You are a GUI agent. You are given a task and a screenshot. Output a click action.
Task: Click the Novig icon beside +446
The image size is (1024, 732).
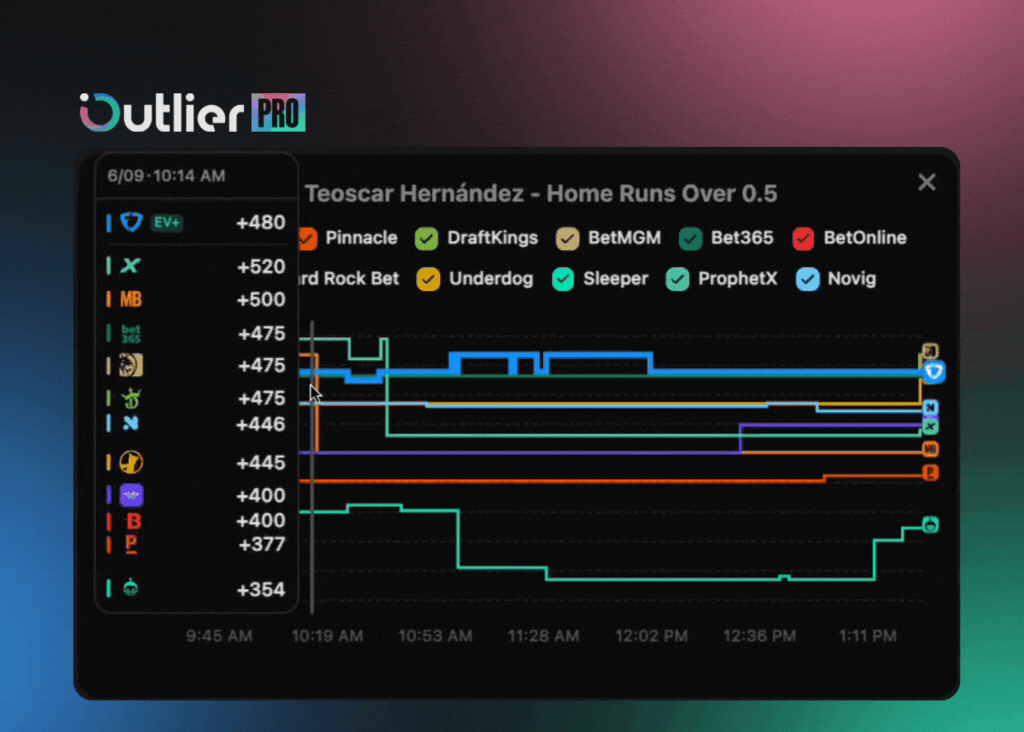131,424
